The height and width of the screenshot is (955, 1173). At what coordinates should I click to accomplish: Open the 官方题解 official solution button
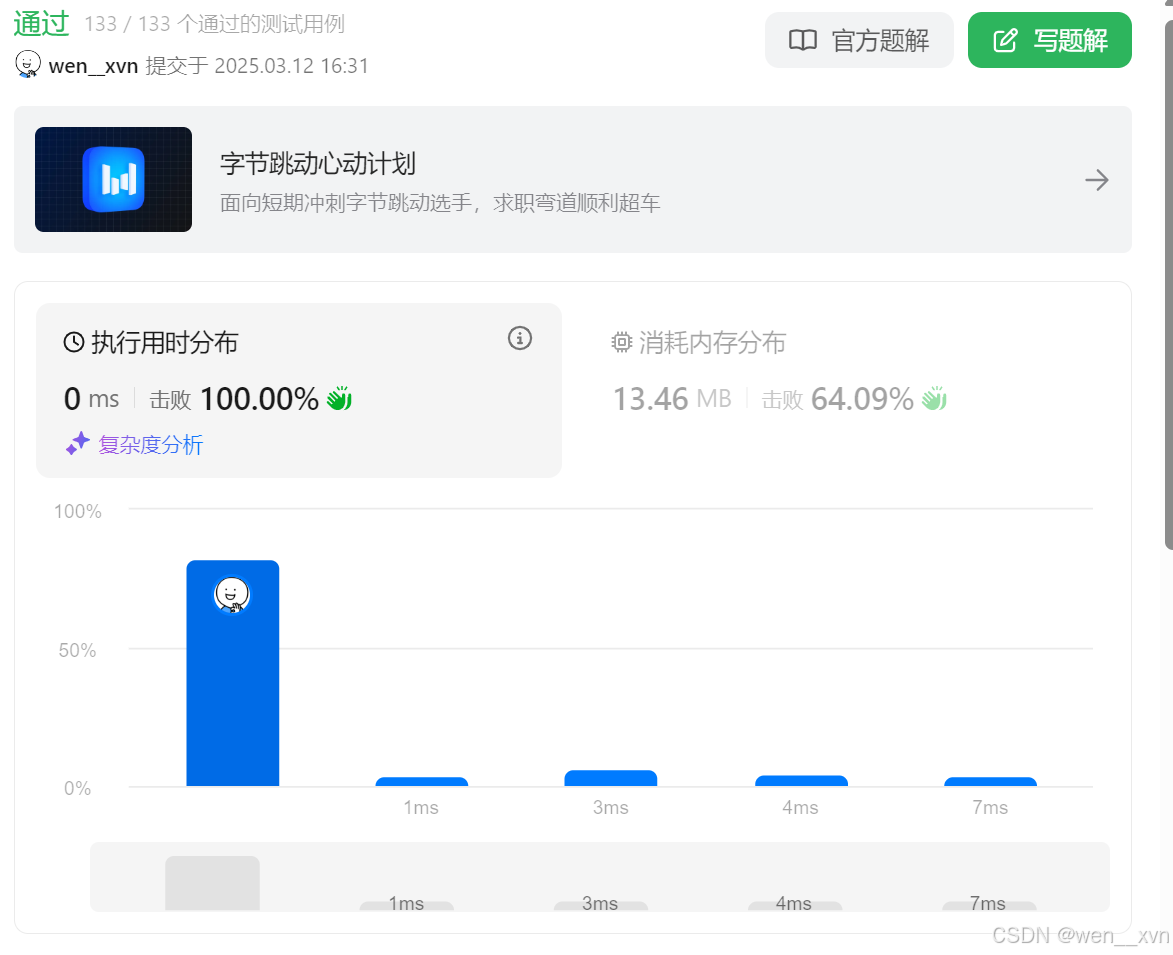[859, 40]
